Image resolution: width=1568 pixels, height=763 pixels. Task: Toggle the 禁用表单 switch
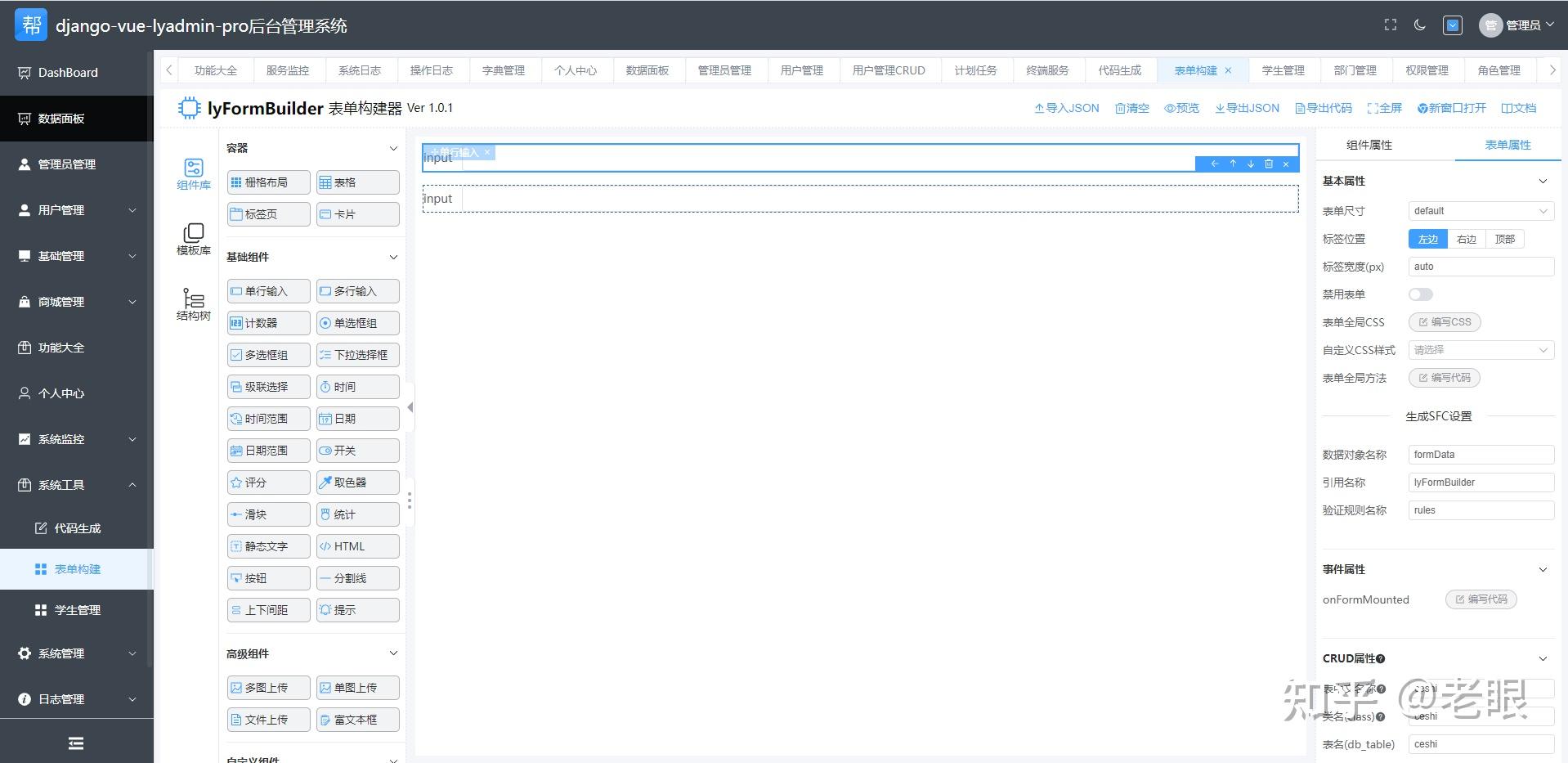(1421, 294)
